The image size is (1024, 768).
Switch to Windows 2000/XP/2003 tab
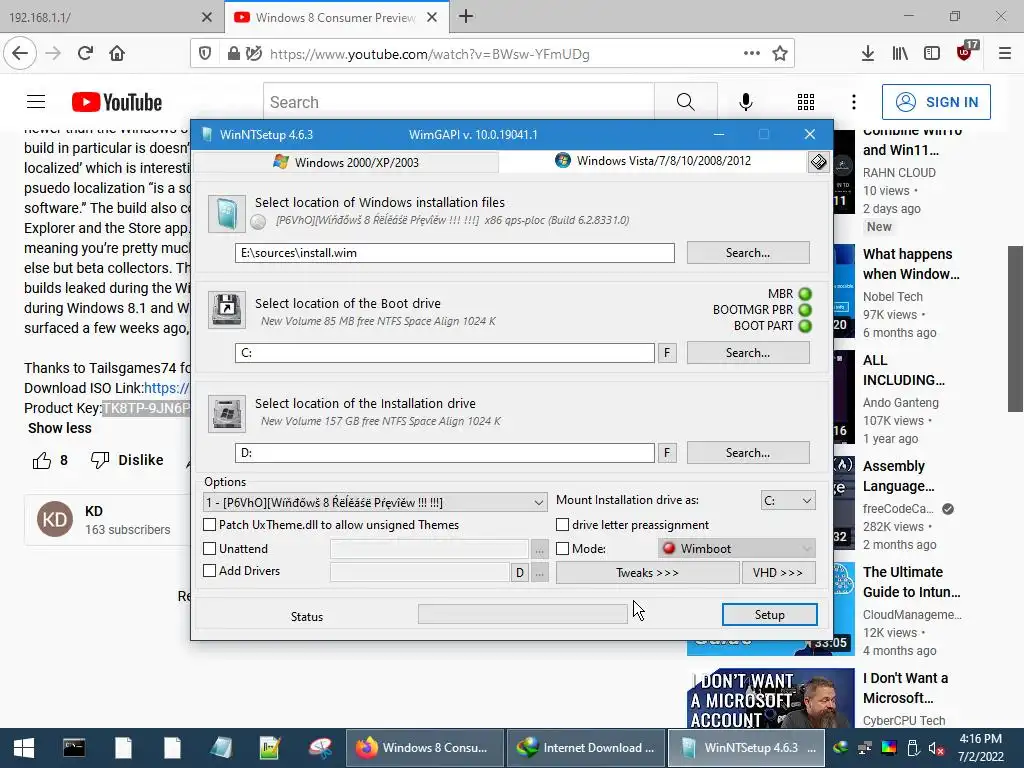coord(346,162)
